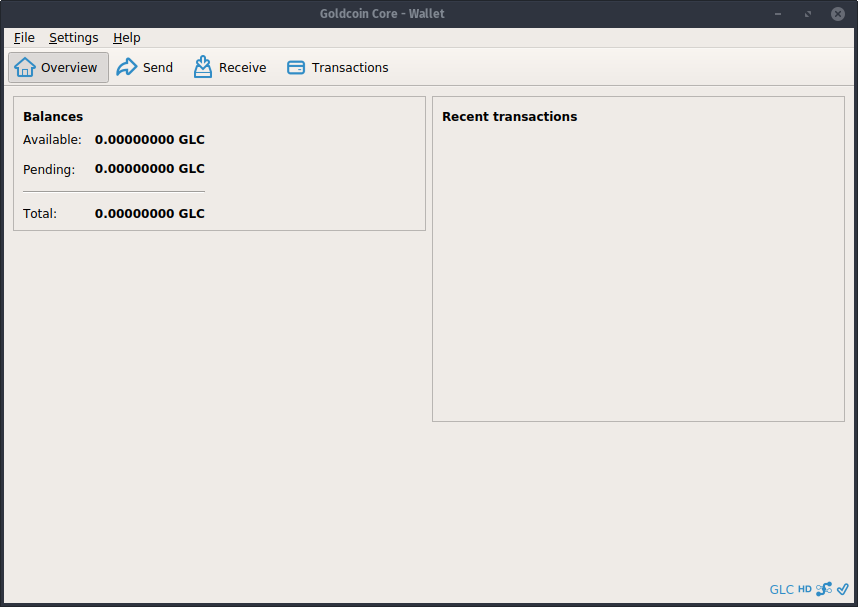Image resolution: width=858 pixels, height=607 pixels.
Task: Click the GLC unit selector in status bar
Action: [781, 589]
